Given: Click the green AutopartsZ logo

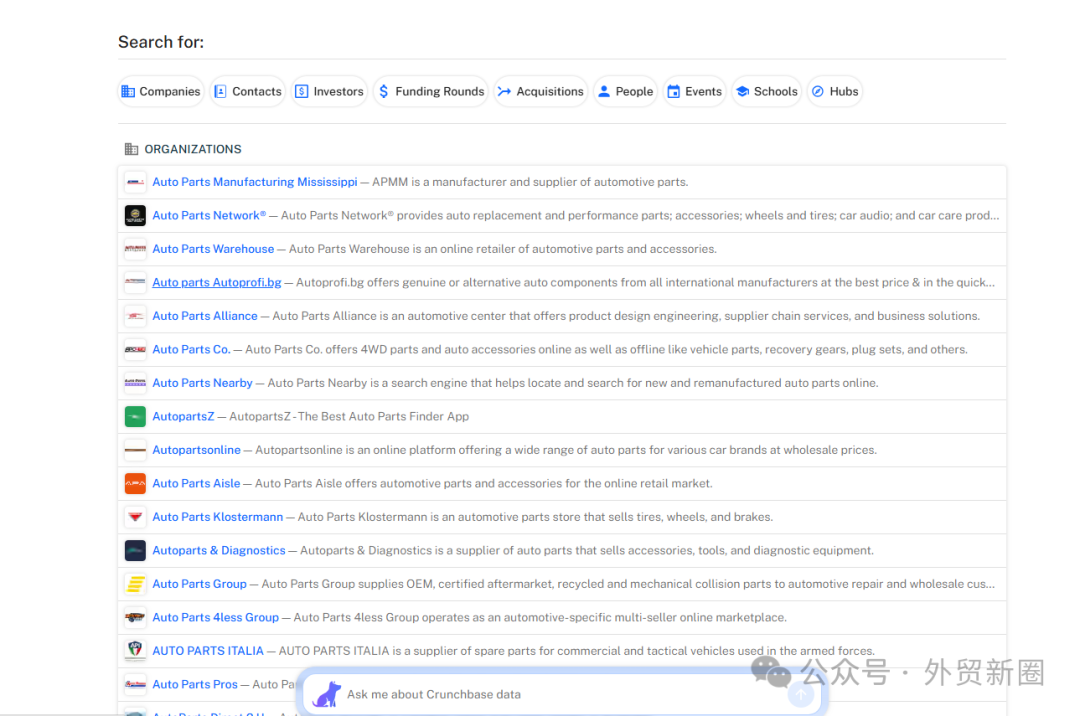Looking at the screenshot, I should 135,417.
